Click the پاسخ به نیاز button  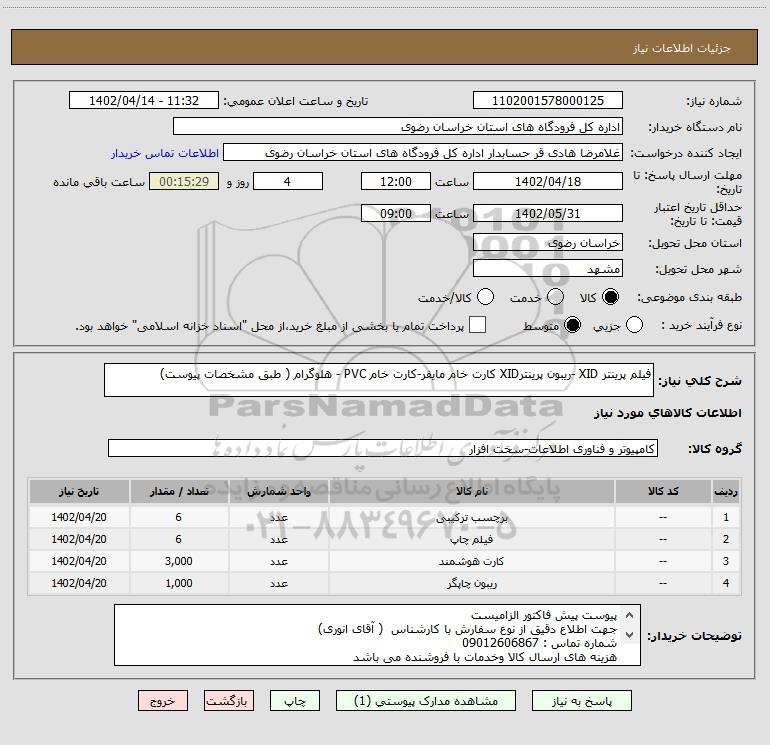582,701
